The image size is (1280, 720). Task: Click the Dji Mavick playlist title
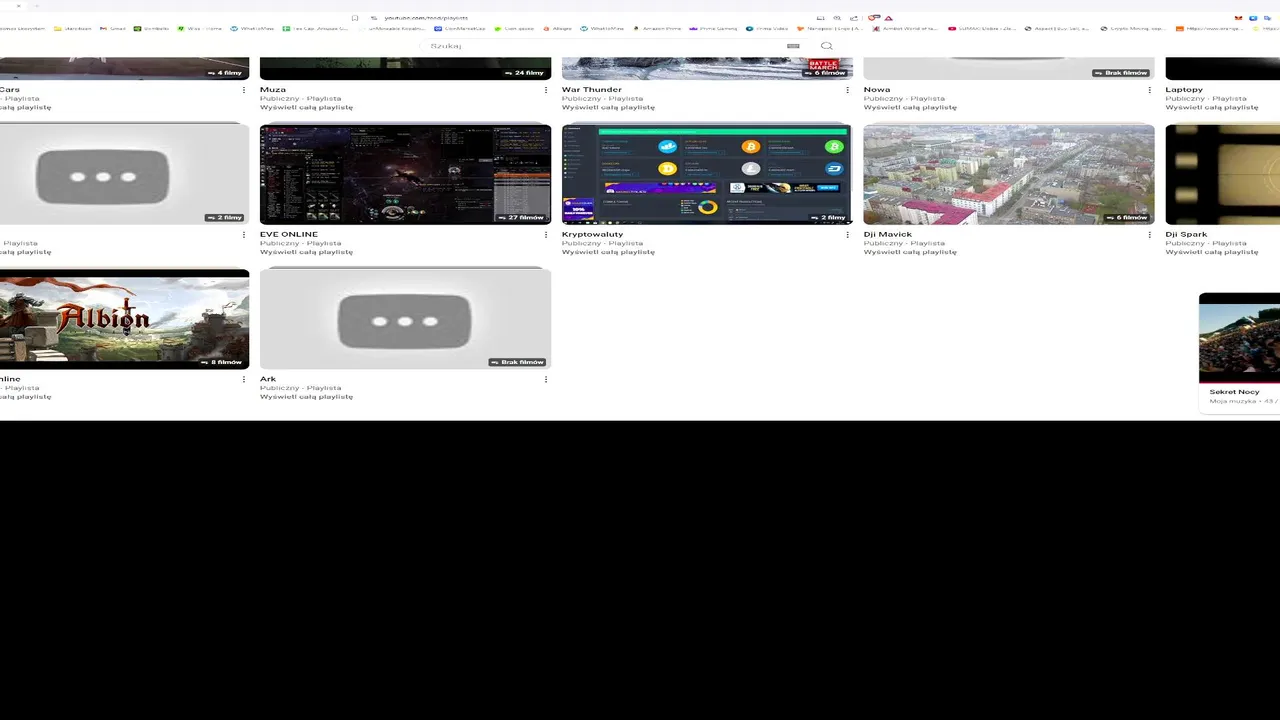[x=888, y=235]
